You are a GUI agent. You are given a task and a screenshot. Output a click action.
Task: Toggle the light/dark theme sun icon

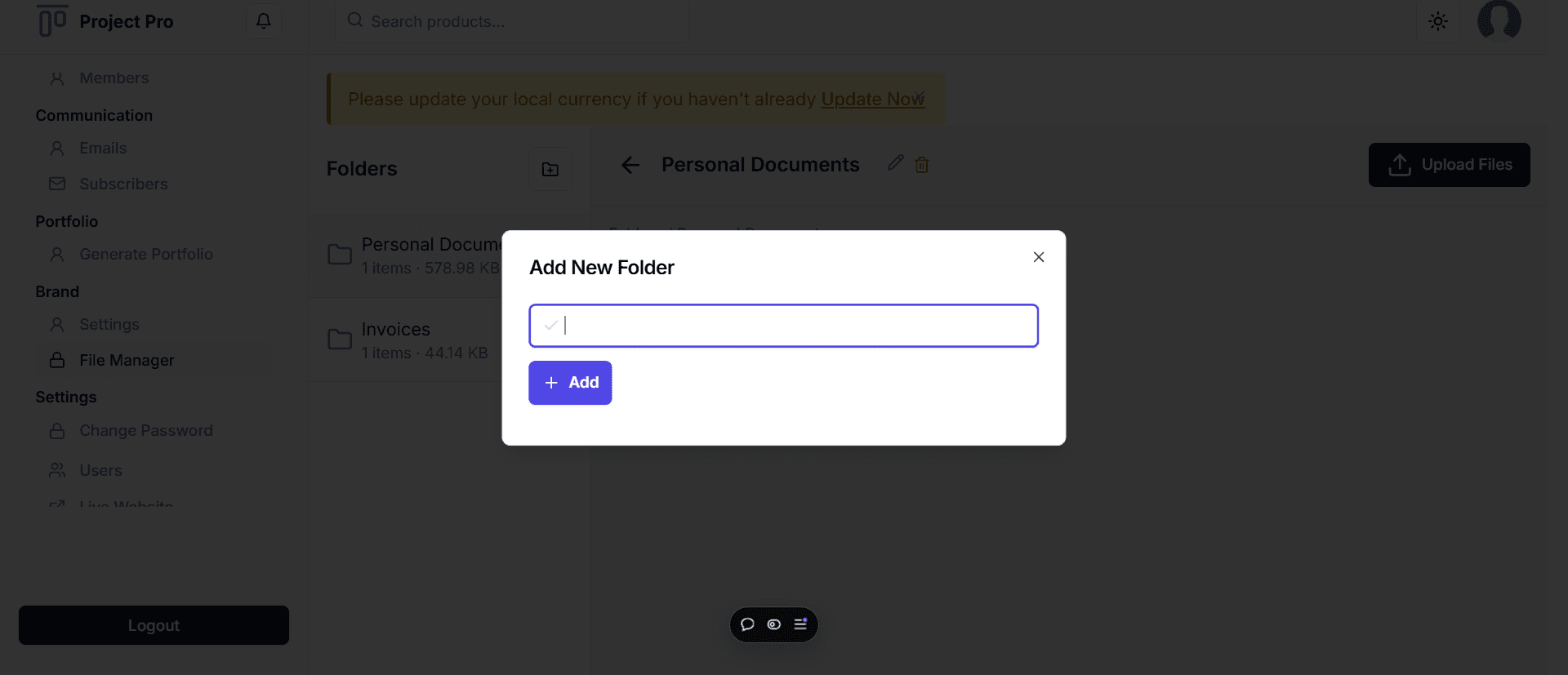(1437, 22)
